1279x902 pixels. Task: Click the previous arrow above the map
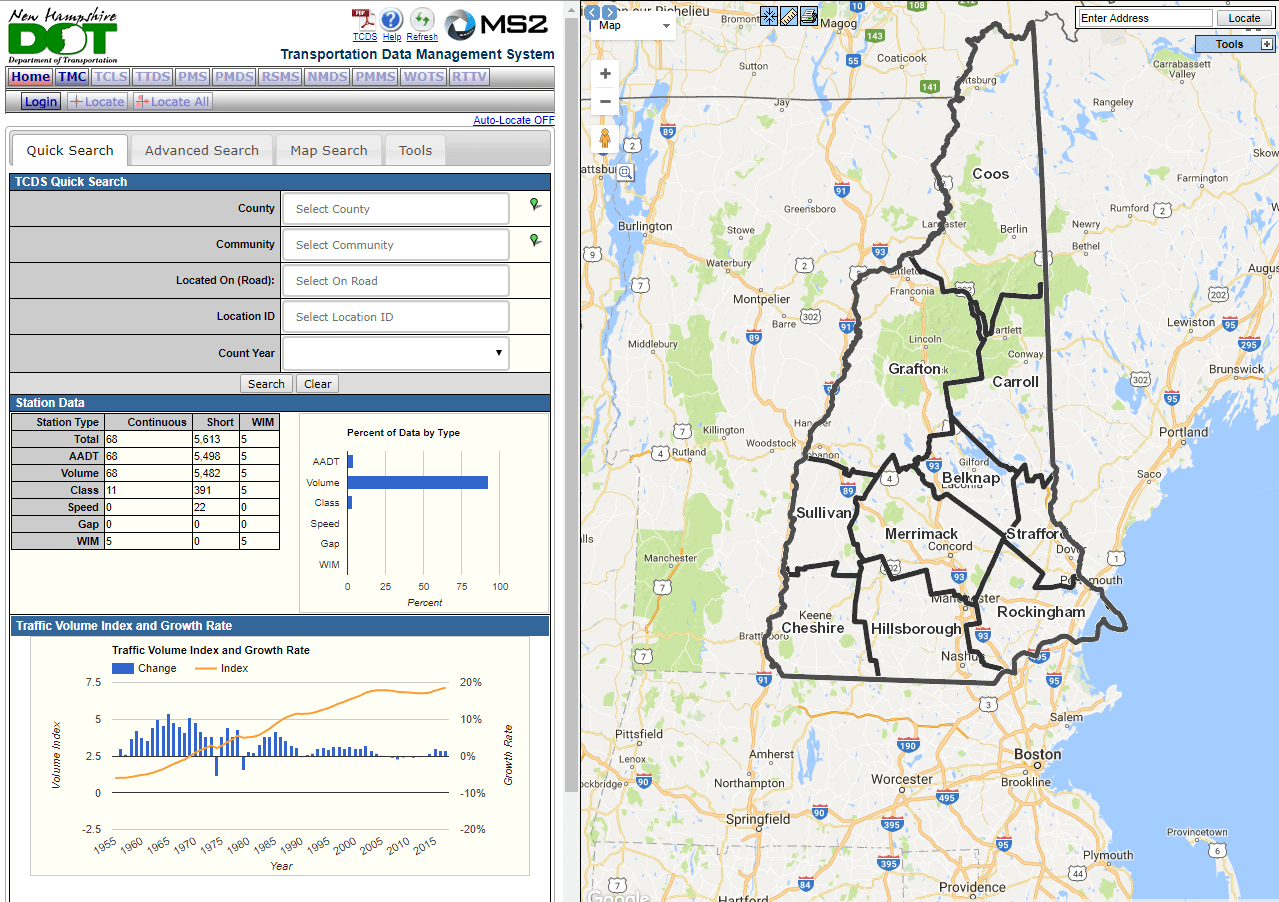590,12
